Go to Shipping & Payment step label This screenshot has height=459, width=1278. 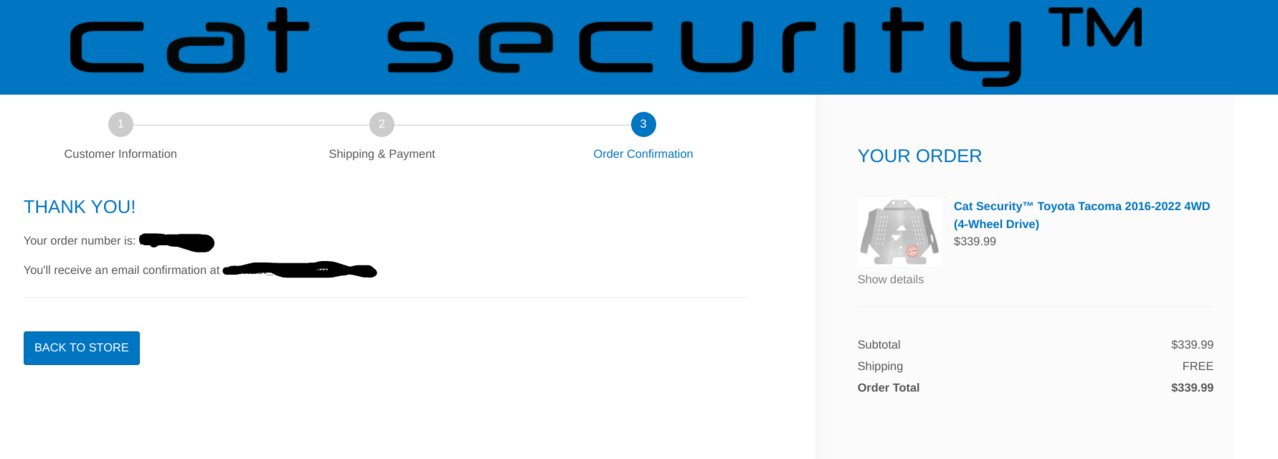click(x=382, y=154)
